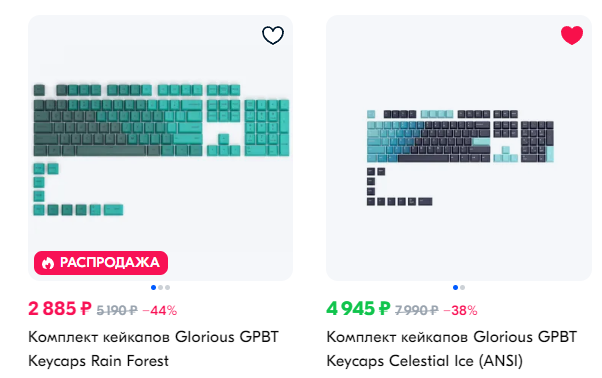
Task: Select third carousel dot under Rain Forest
Action: click(x=167, y=287)
